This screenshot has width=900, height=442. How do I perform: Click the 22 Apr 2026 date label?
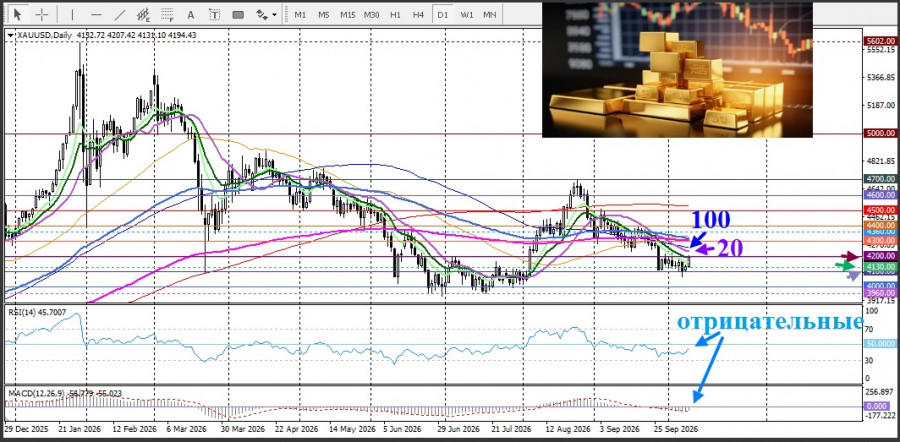(295, 429)
